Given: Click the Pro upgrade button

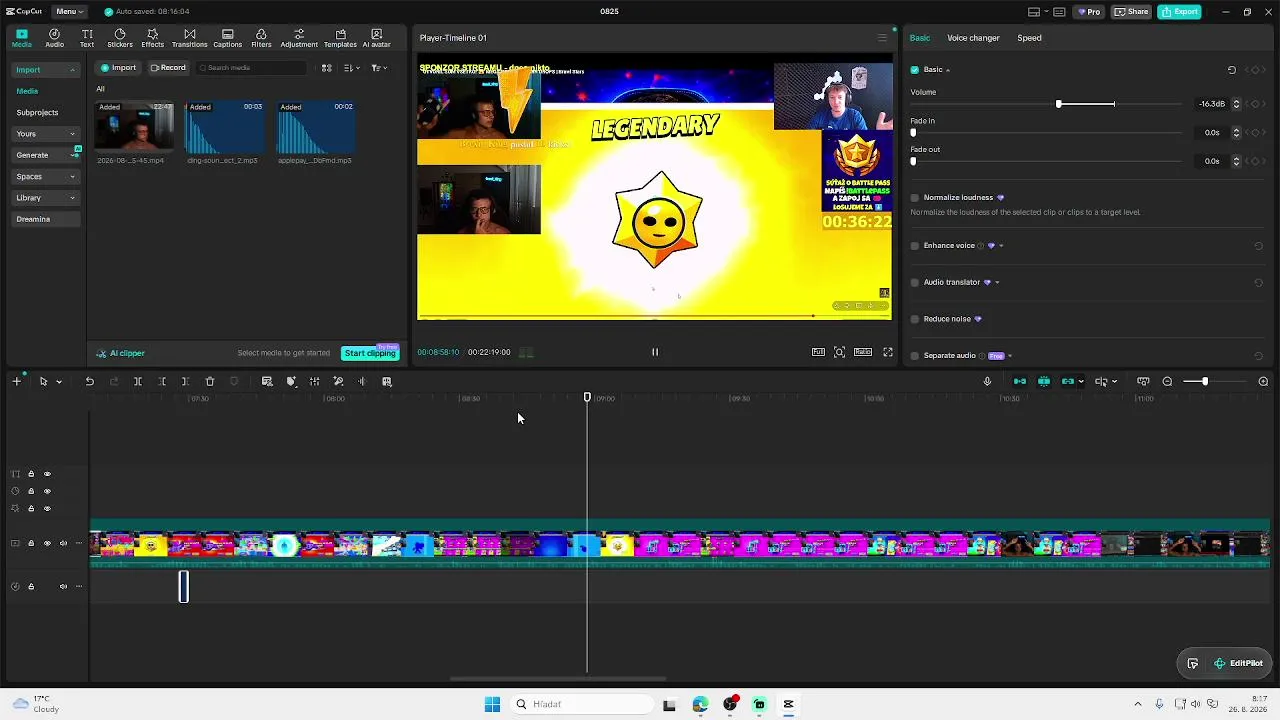Looking at the screenshot, I should coord(1088,12).
